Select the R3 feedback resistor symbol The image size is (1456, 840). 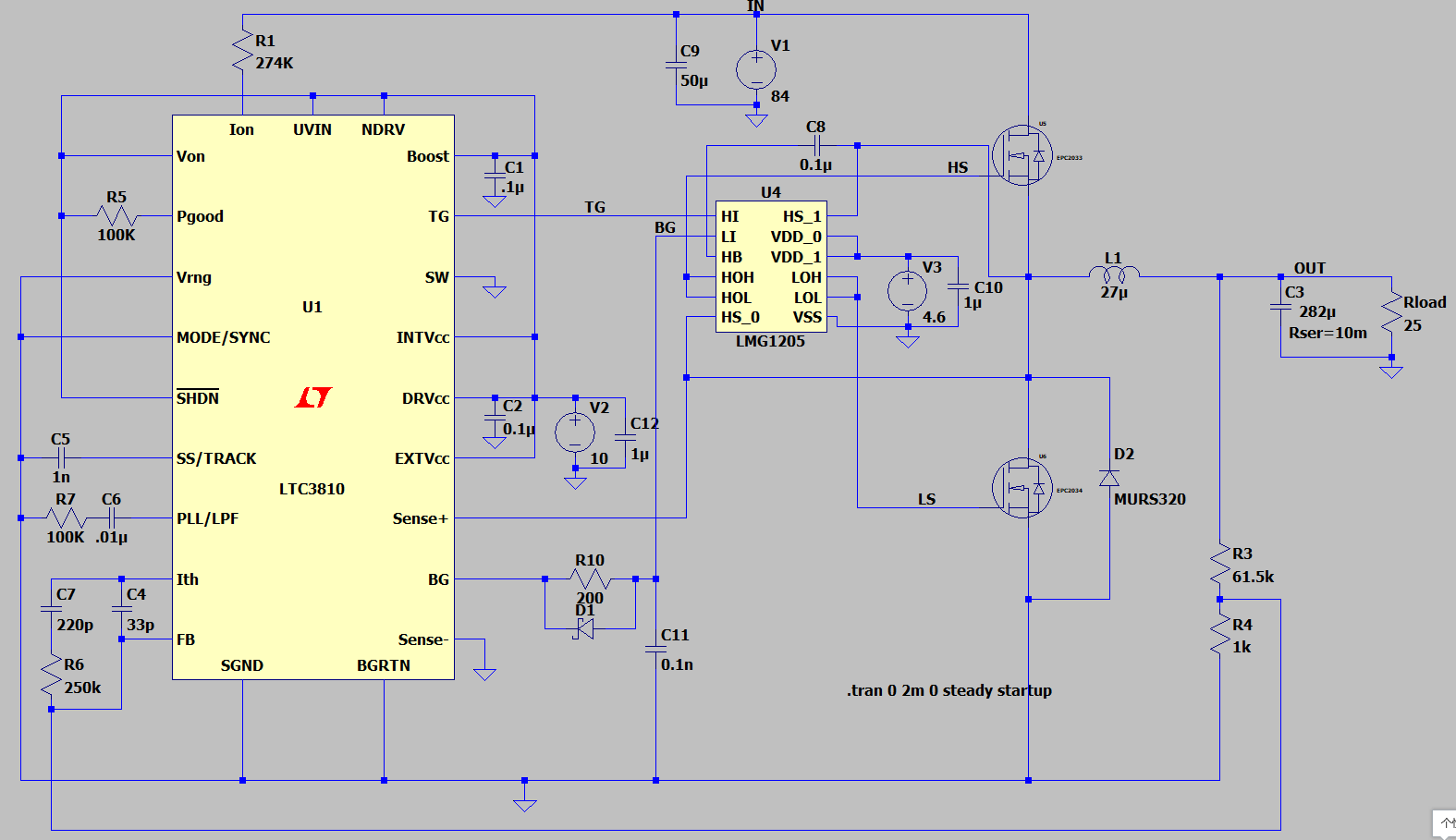[1220, 566]
